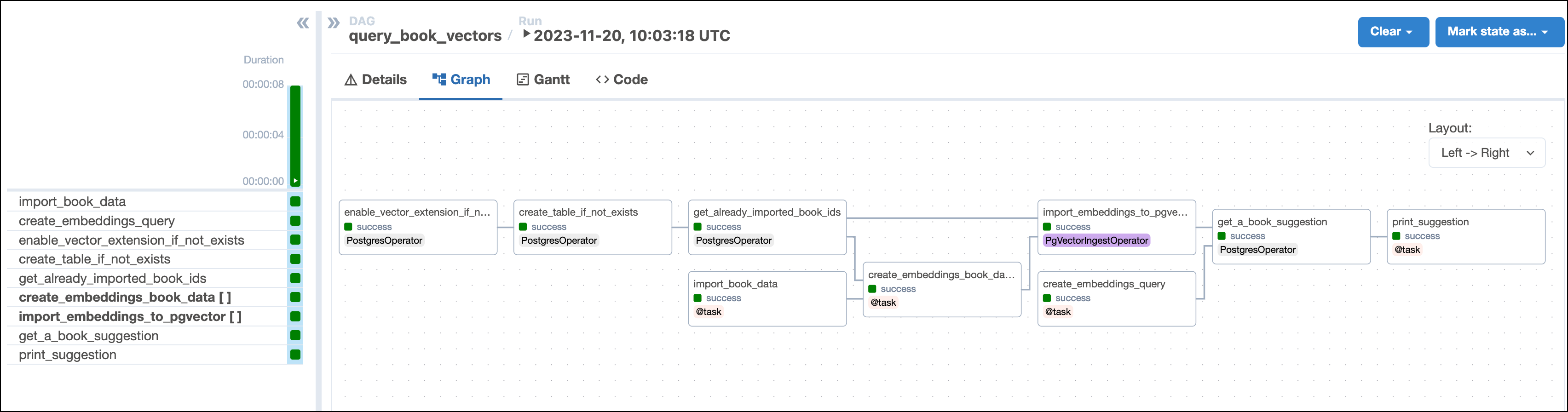1568x412 pixels.
Task: Click the warning triangle icon on the Details tab
Action: [350, 79]
